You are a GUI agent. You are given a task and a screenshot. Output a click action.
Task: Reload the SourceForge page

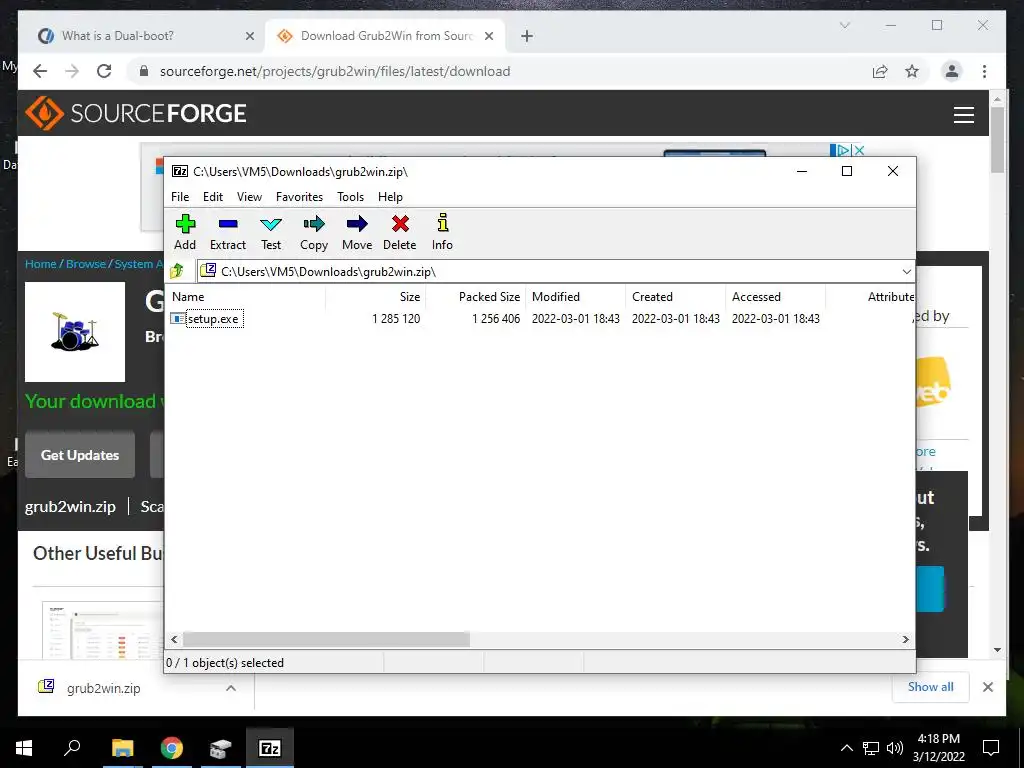coord(104,71)
